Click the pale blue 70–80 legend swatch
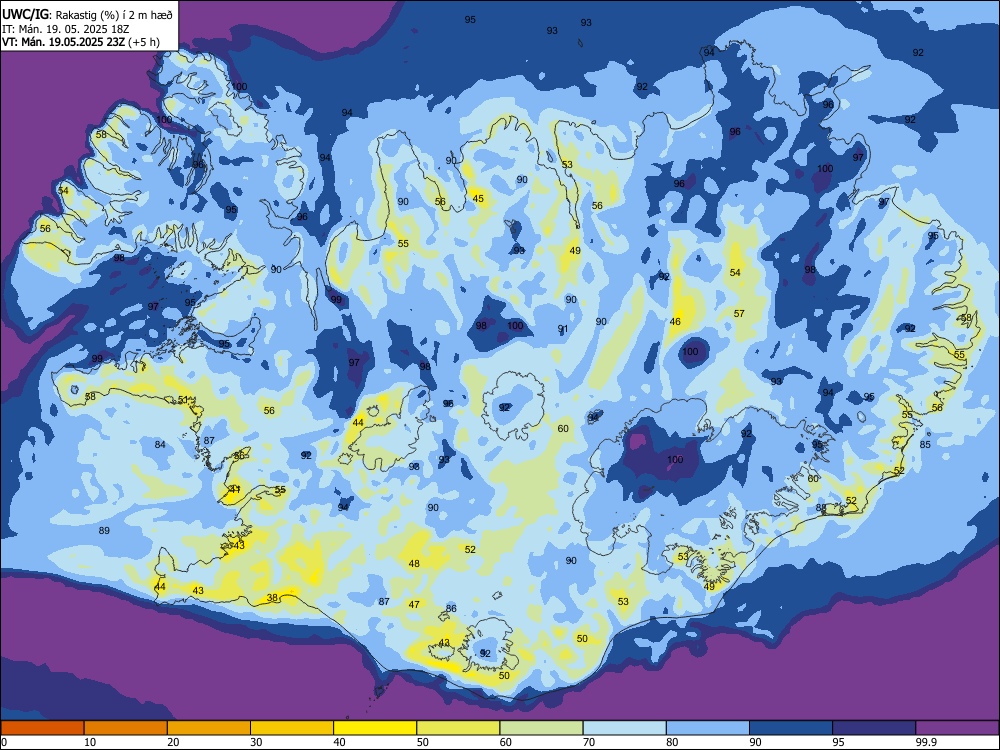The image size is (1000, 750). [624, 728]
